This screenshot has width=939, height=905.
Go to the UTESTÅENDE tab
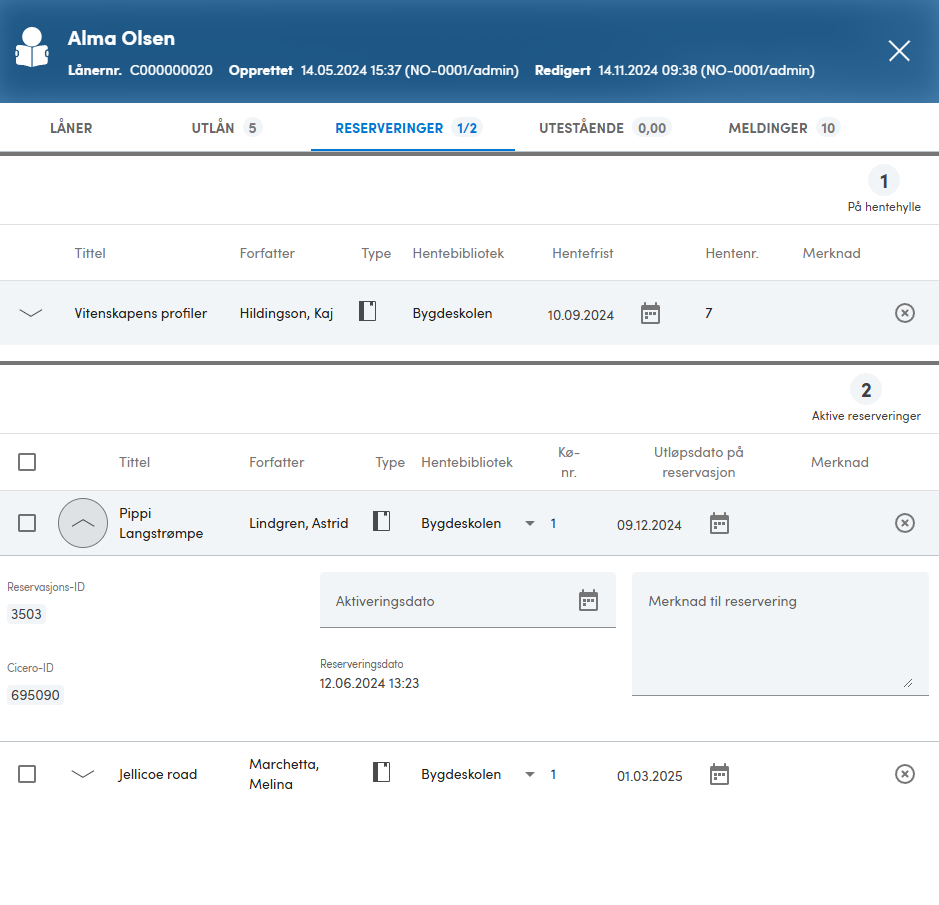(604, 128)
